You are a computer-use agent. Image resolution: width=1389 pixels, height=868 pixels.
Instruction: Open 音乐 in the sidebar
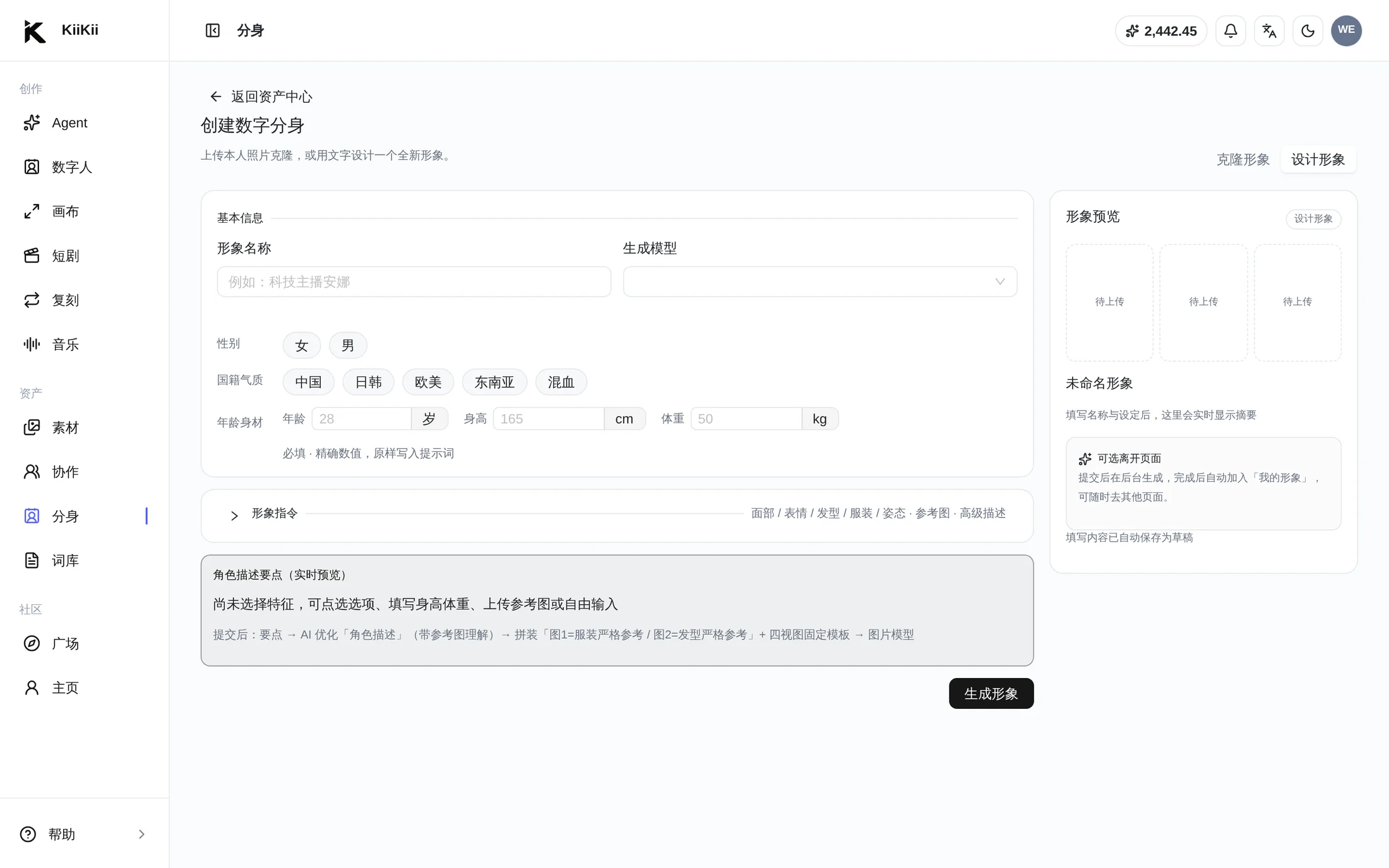click(85, 344)
